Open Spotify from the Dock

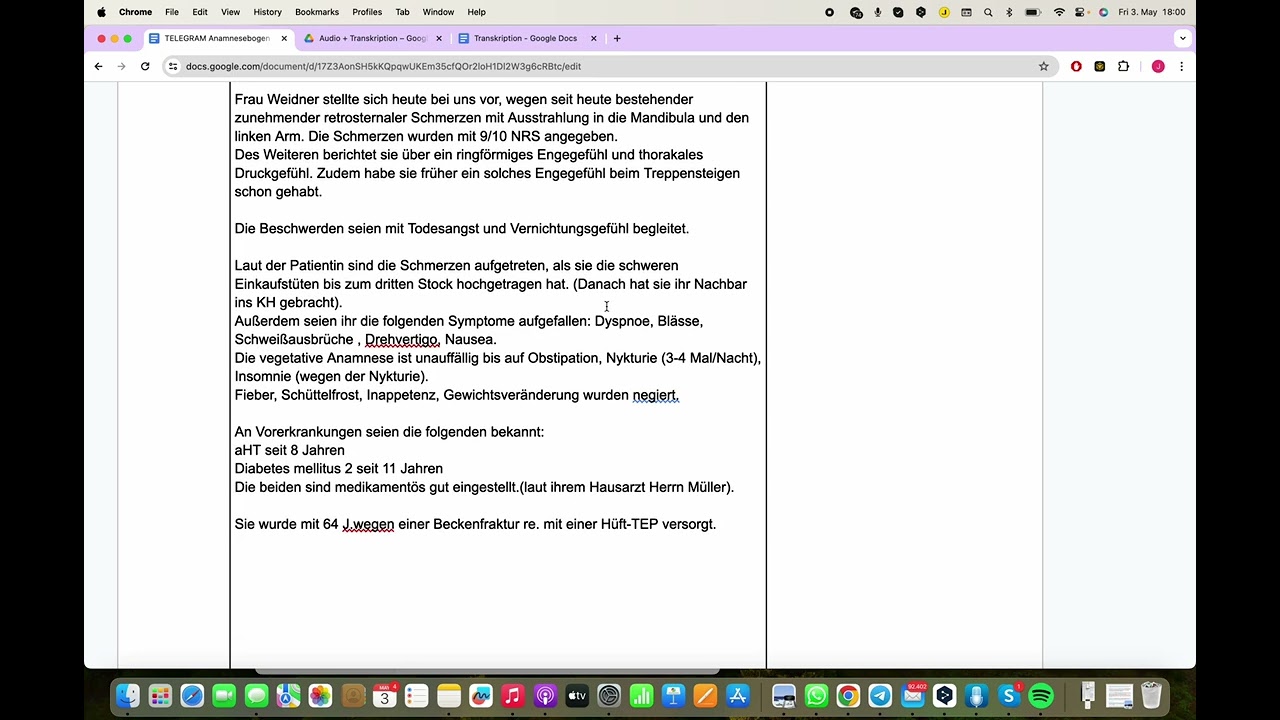(x=1041, y=696)
